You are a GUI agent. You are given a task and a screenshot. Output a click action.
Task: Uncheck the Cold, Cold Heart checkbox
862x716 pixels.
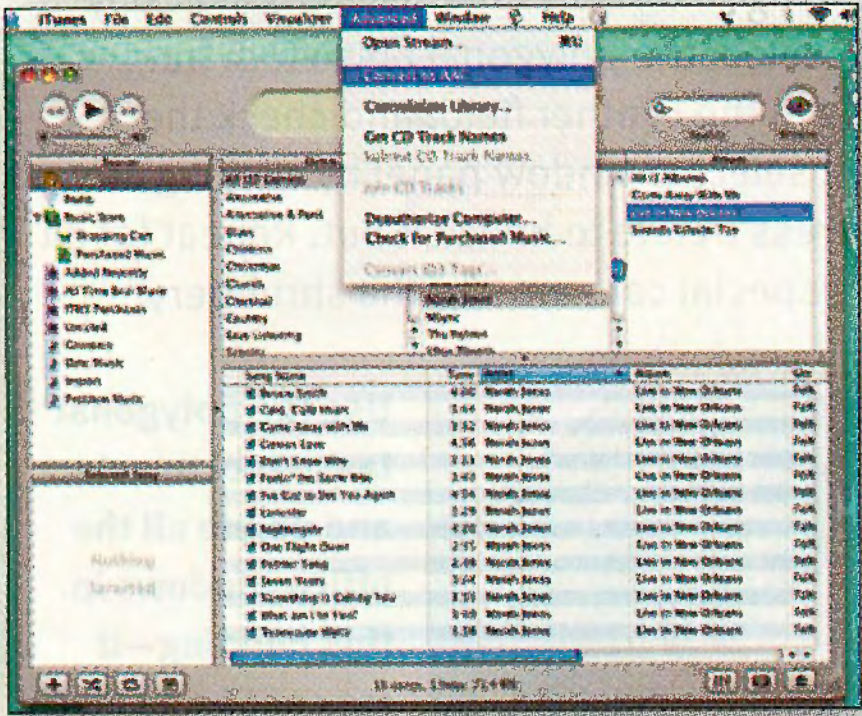[251, 410]
